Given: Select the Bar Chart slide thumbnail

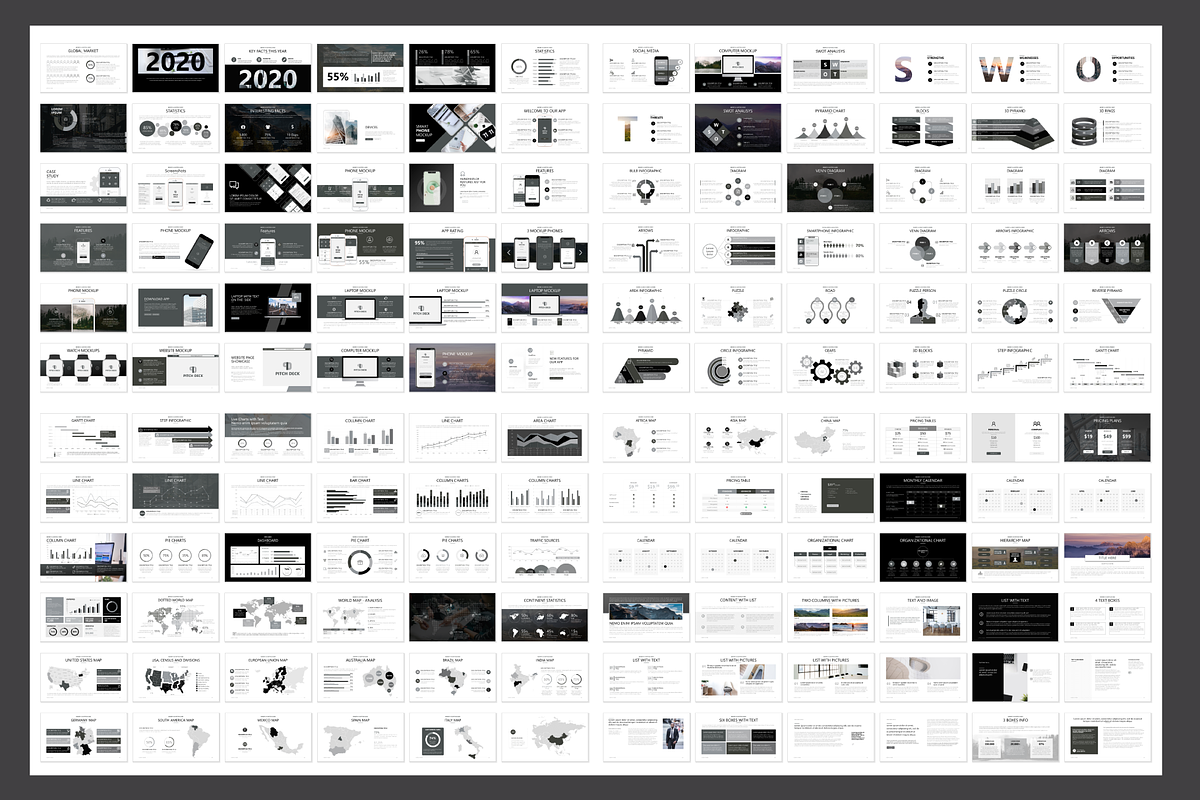Looking at the screenshot, I should pos(360,497).
